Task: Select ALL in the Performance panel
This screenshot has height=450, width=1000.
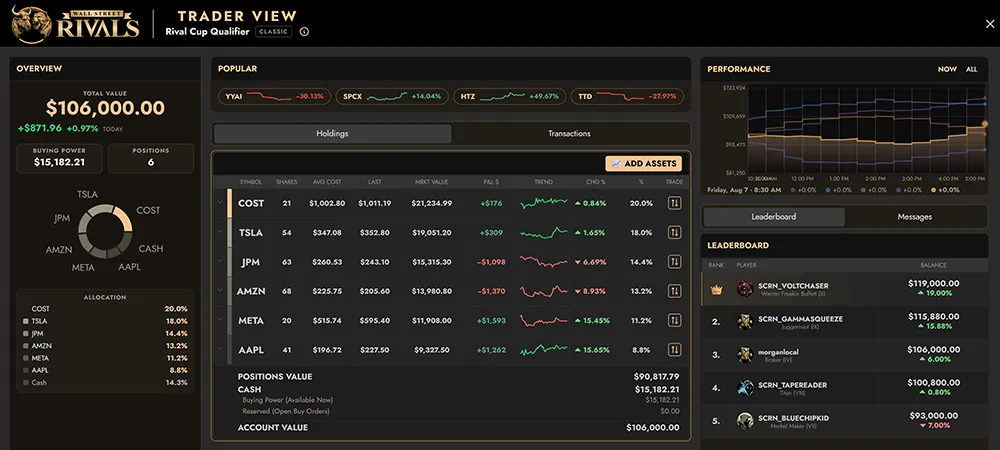Action: coord(971,69)
